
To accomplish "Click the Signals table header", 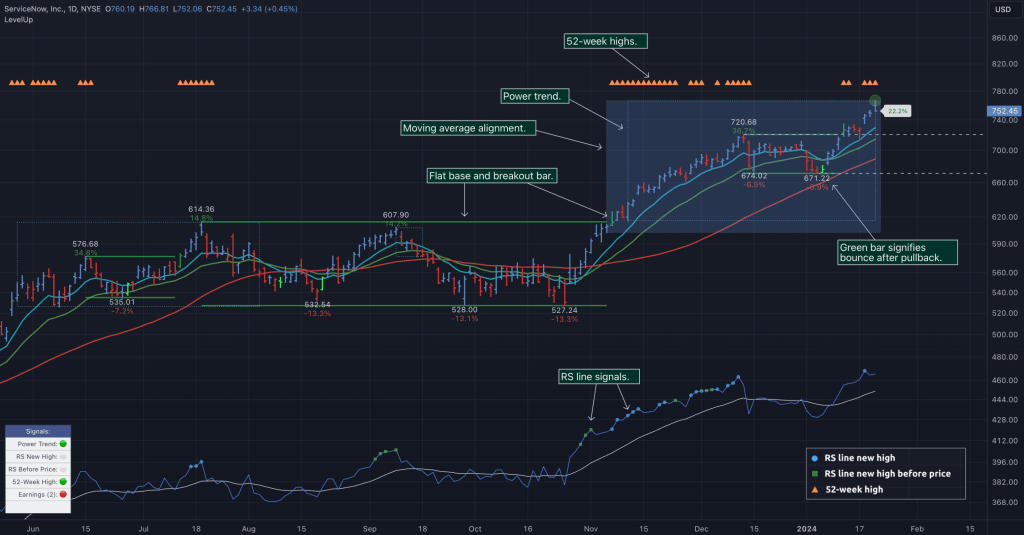I will click(x=37, y=431).
